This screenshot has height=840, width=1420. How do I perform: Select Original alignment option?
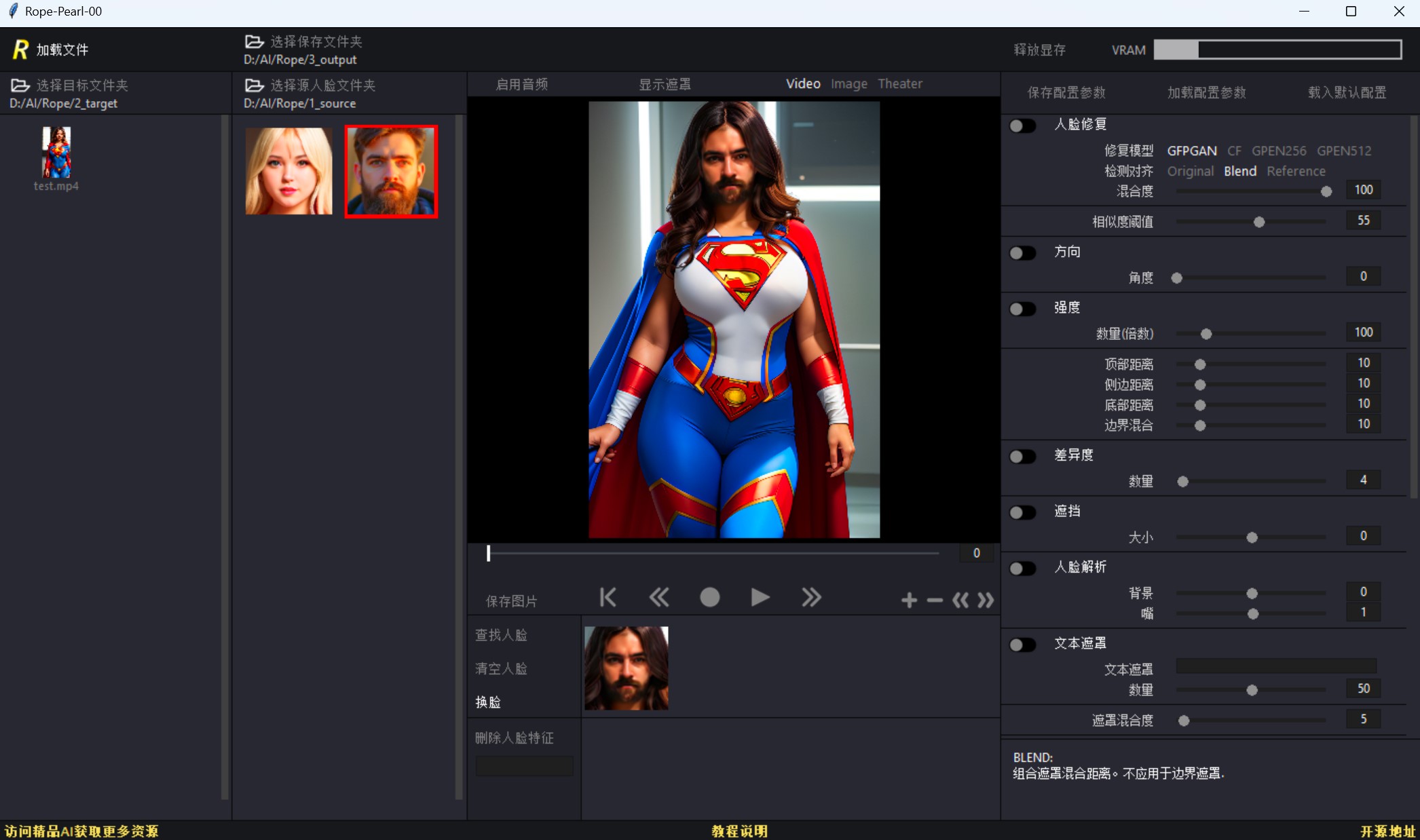[x=1191, y=171]
